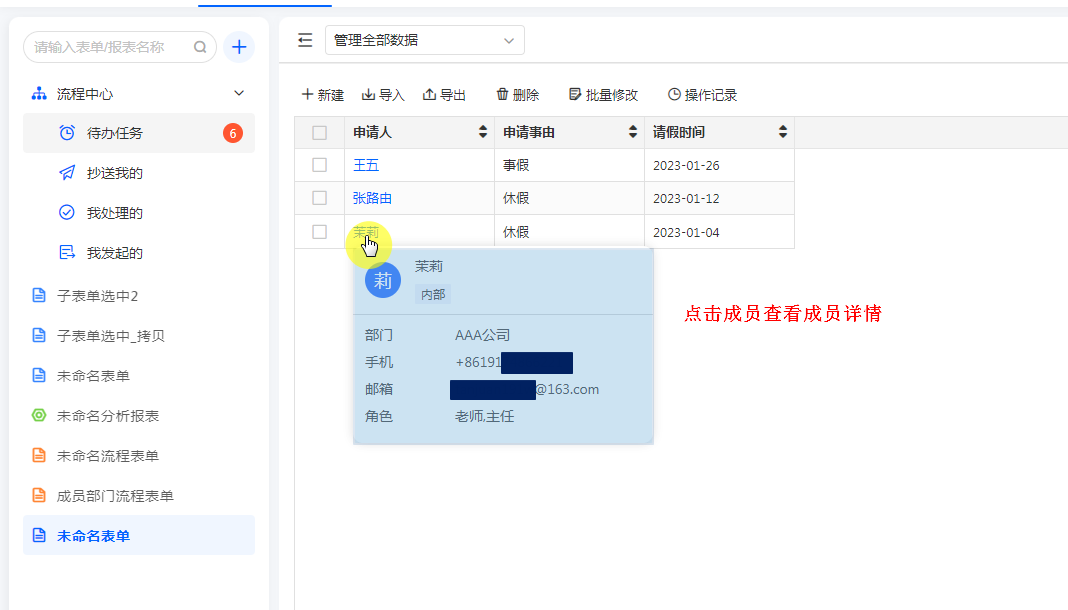Viewport: 1068px width, 610px height.
Task: Open 待办任务 with the clock icon
Action: click(114, 133)
